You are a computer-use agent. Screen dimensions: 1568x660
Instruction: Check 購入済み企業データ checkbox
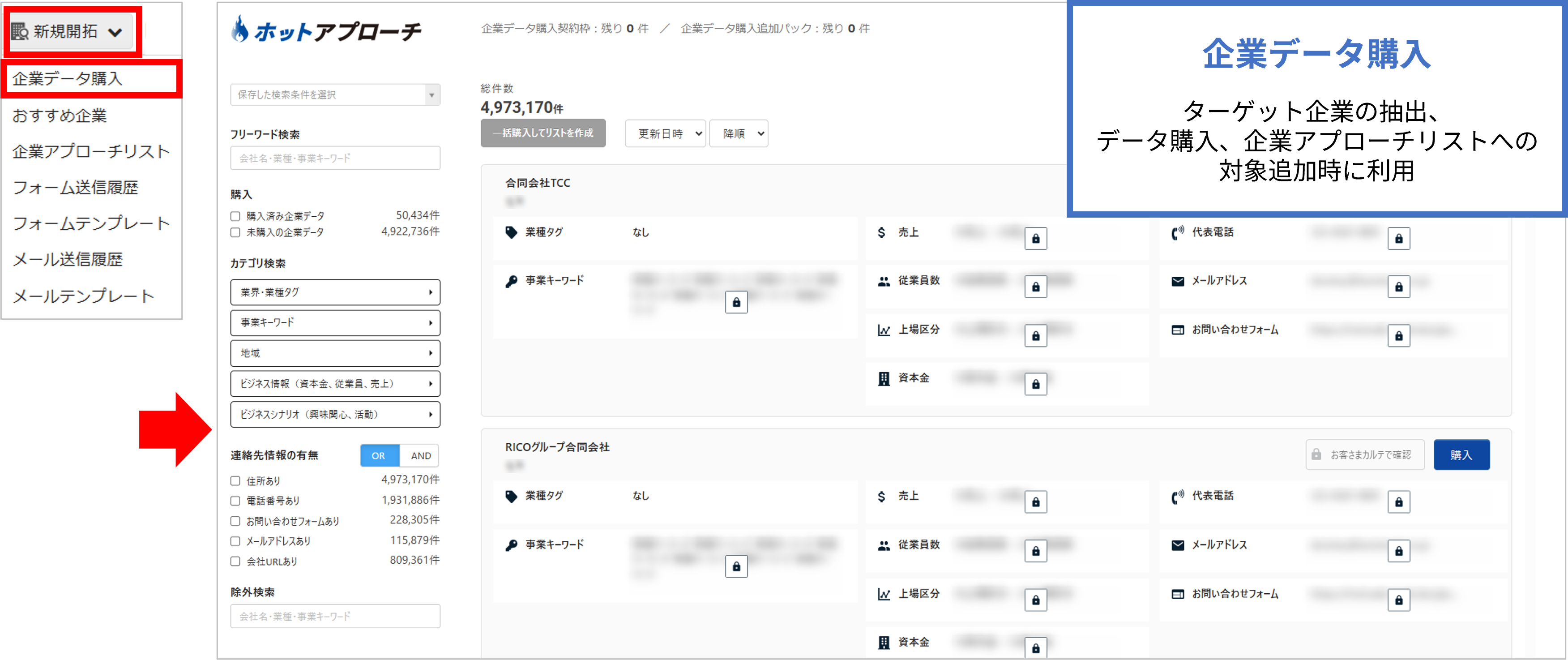click(x=235, y=216)
